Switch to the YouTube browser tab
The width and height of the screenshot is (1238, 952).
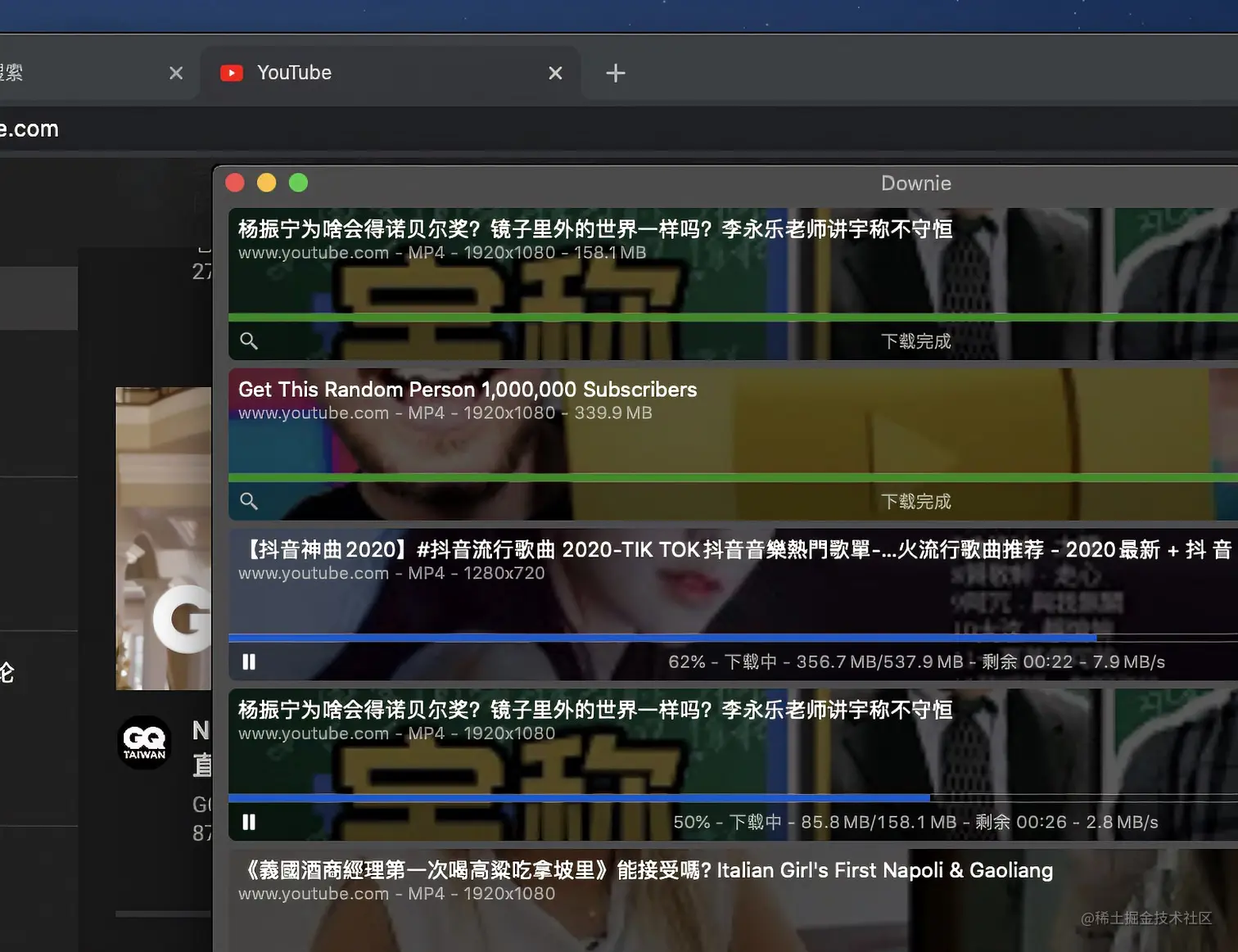coord(390,73)
